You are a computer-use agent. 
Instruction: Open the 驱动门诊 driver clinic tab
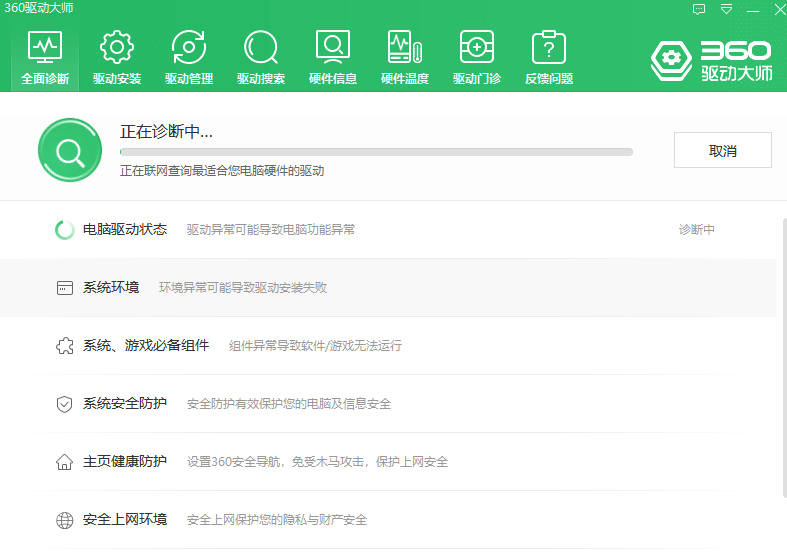tap(477, 58)
